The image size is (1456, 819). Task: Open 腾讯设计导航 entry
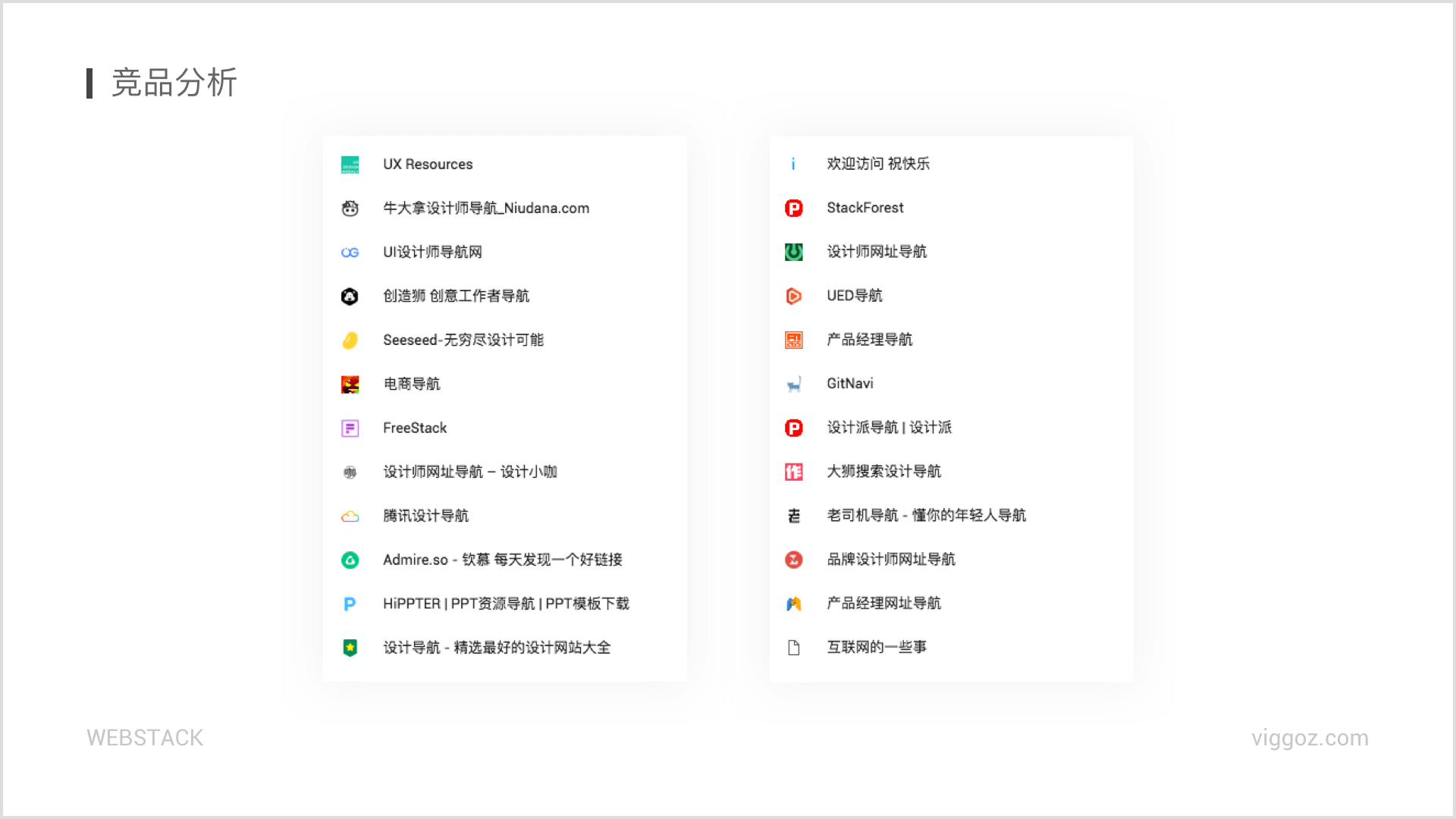click(x=425, y=516)
